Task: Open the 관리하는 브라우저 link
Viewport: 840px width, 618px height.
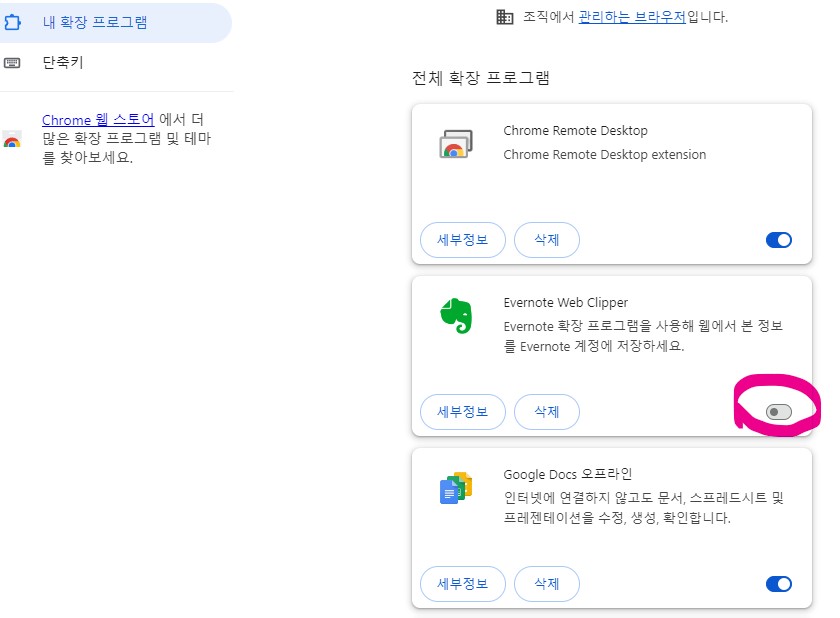Action: (632, 17)
